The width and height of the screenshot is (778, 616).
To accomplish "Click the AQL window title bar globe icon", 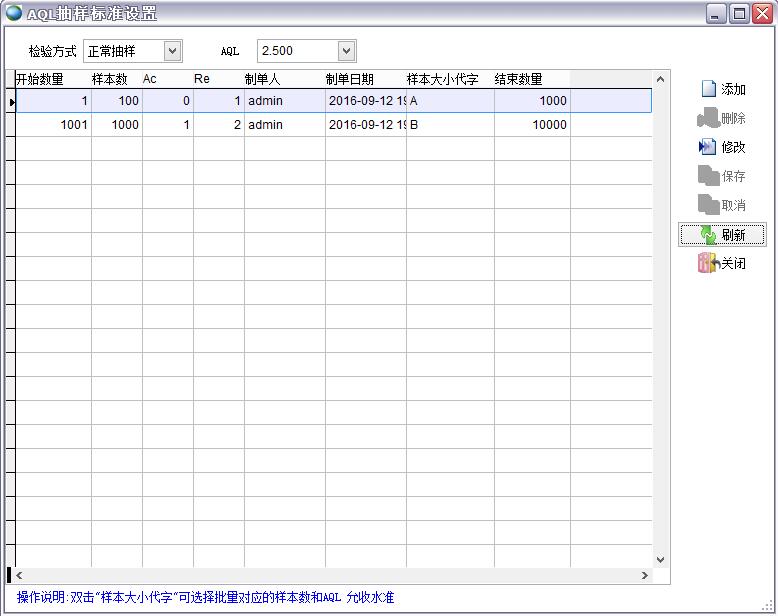I will (14, 13).
